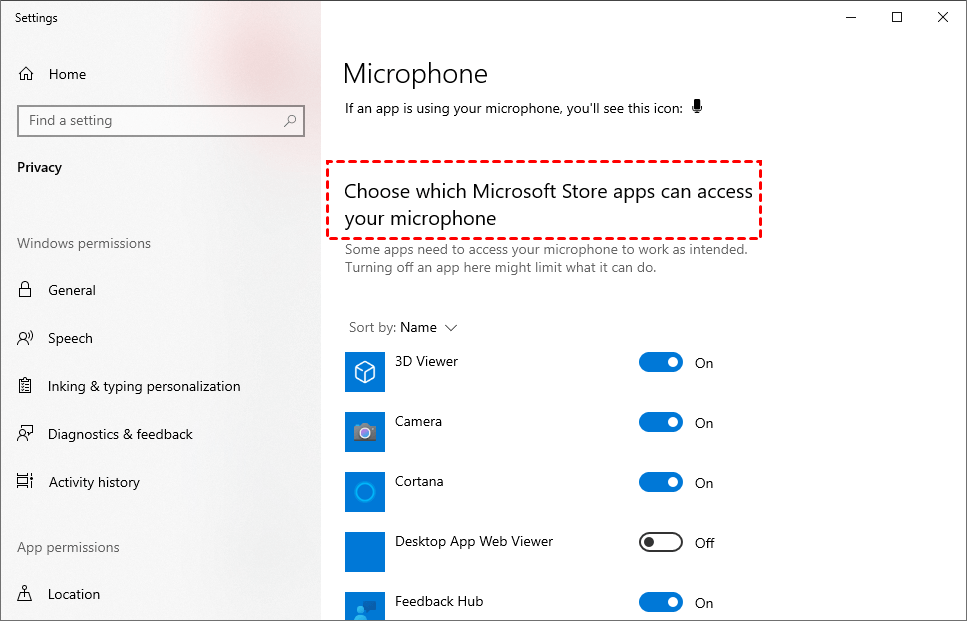
Task: Click the Speech icon in sidebar
Action: [x=26, y=338]
